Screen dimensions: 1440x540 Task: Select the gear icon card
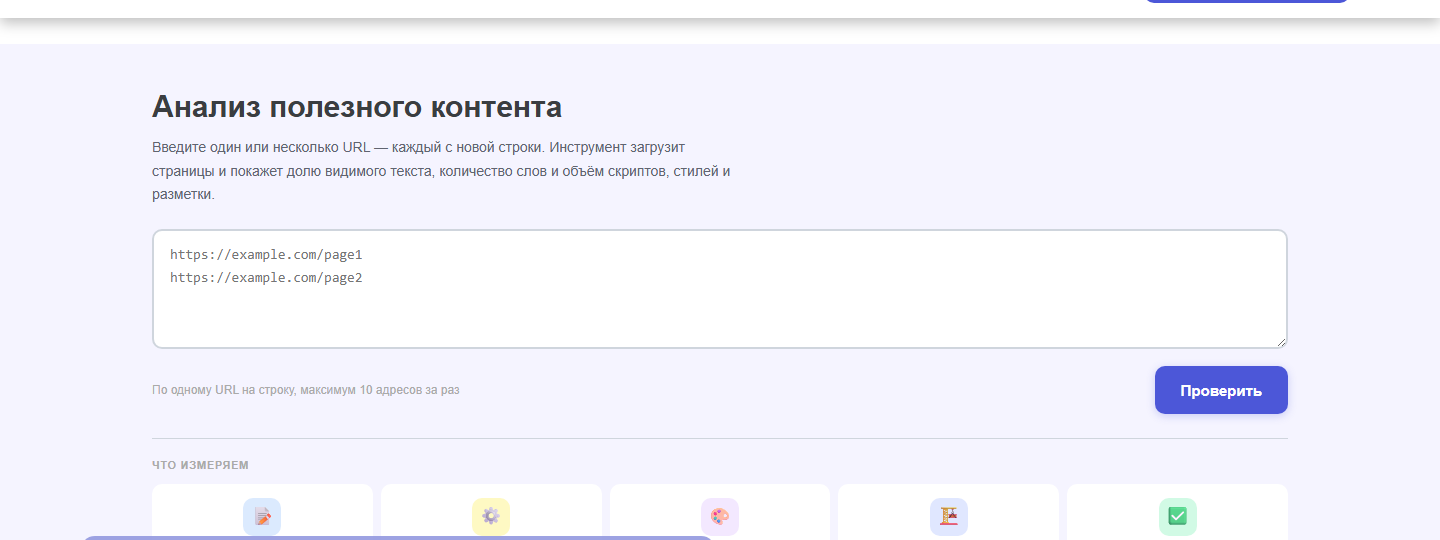[491, 512]
